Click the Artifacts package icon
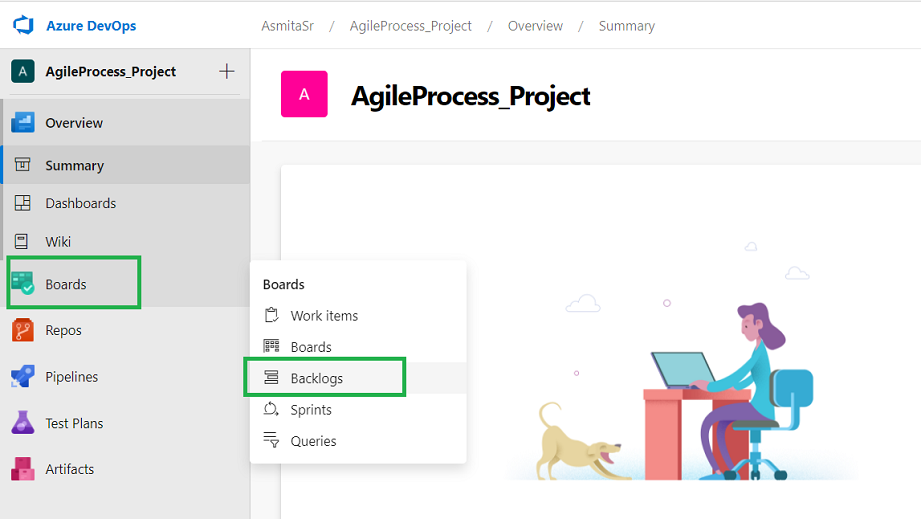 [x=23, y=469]
